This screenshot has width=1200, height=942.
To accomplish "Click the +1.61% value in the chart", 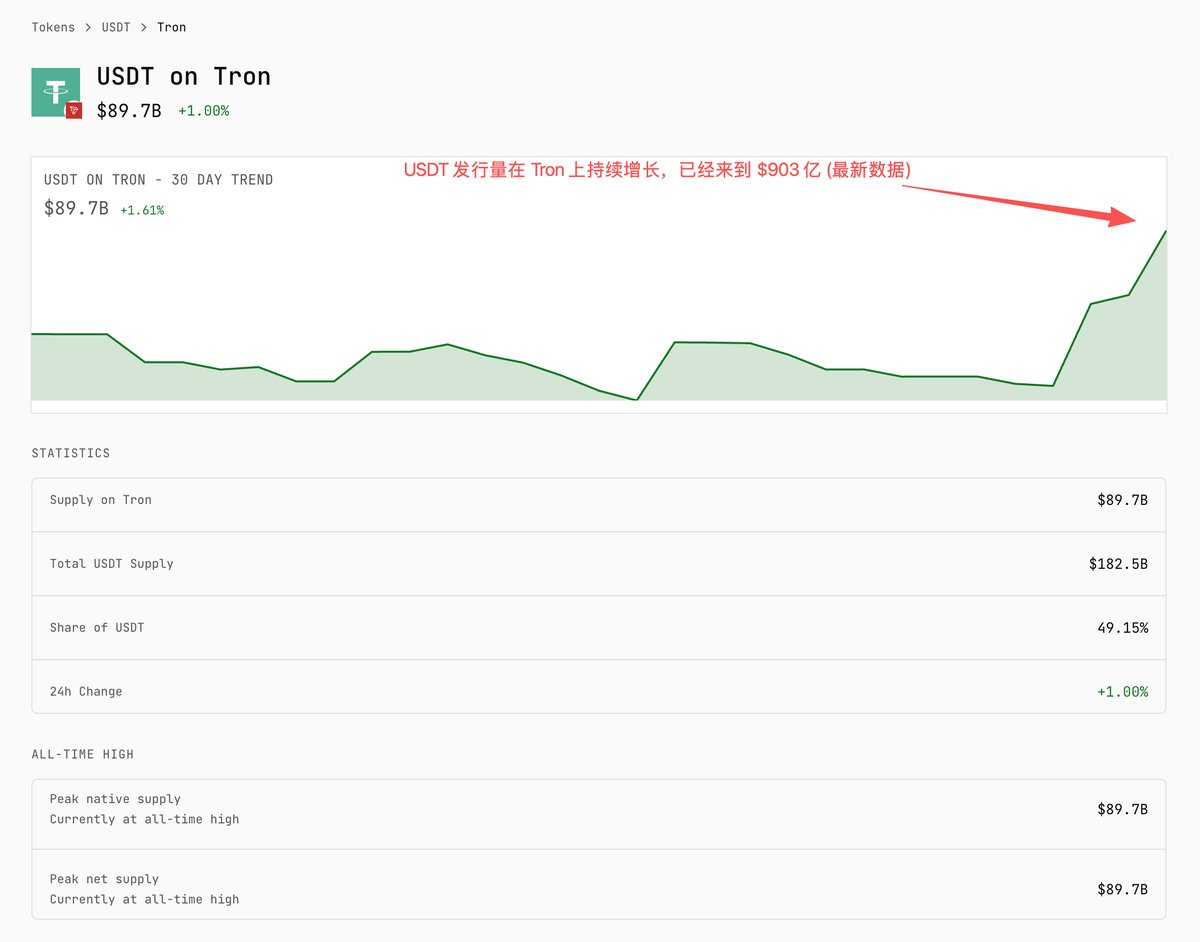I will [x=142, y=210].
